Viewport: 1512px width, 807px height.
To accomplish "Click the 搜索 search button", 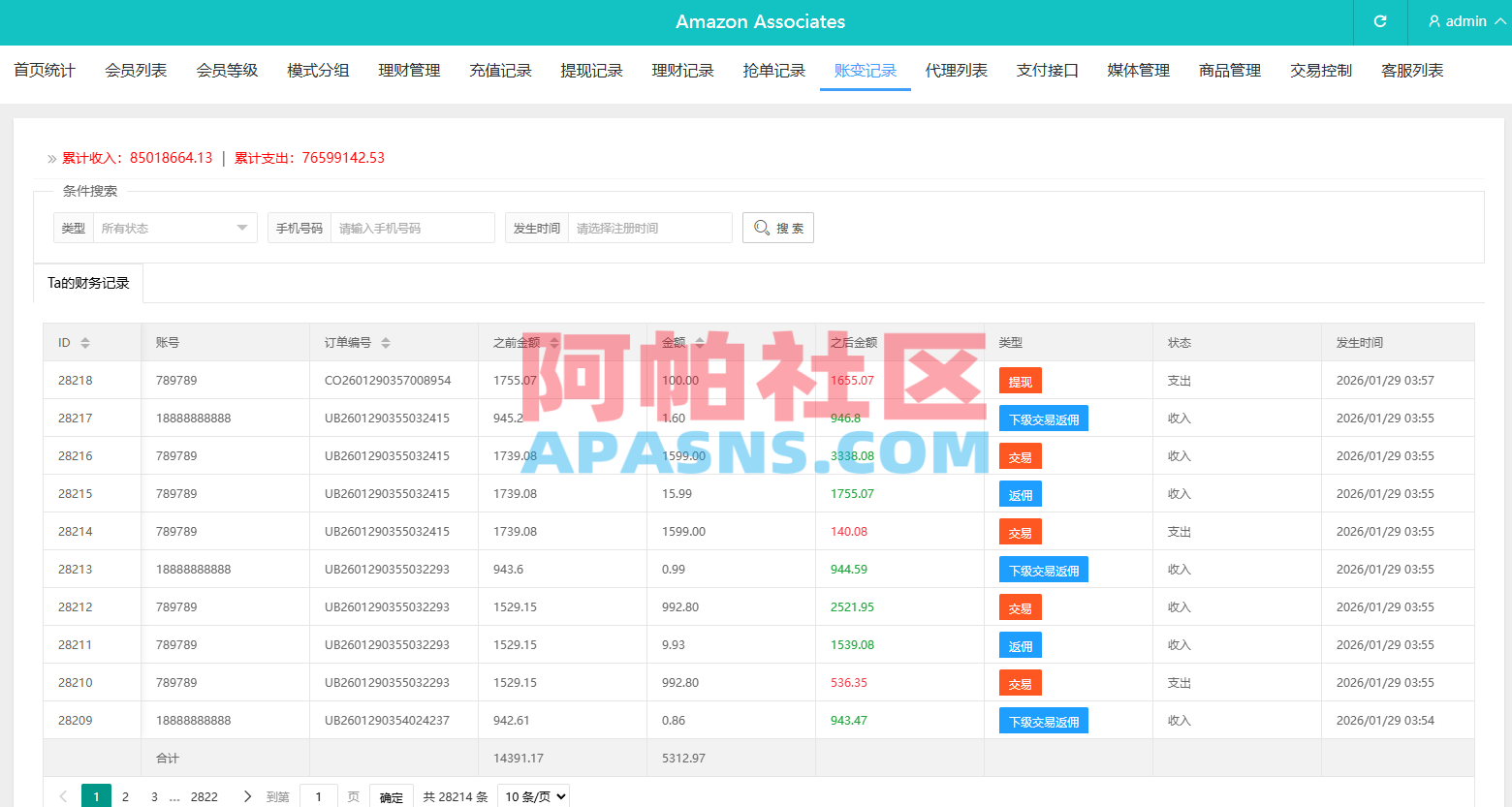I will pos(778,228).
